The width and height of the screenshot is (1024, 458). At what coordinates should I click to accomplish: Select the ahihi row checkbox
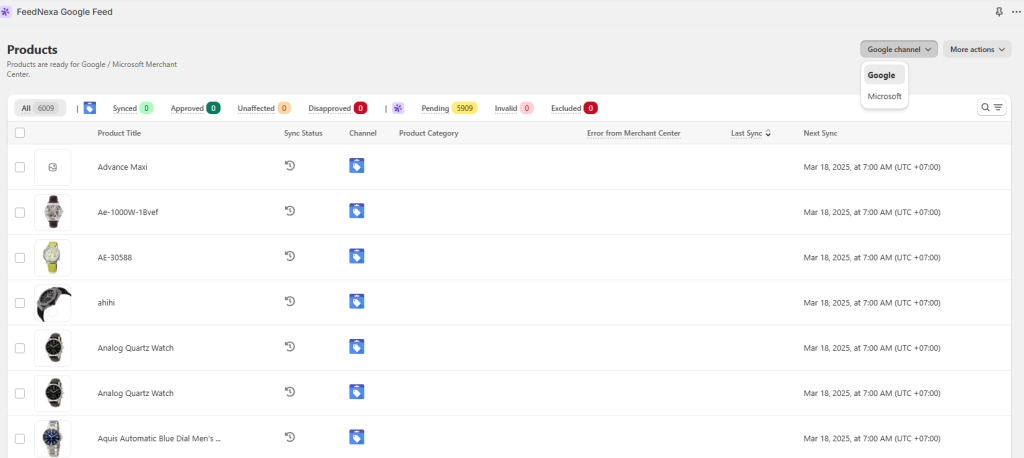pyautogui.click(x=20, y=303)
